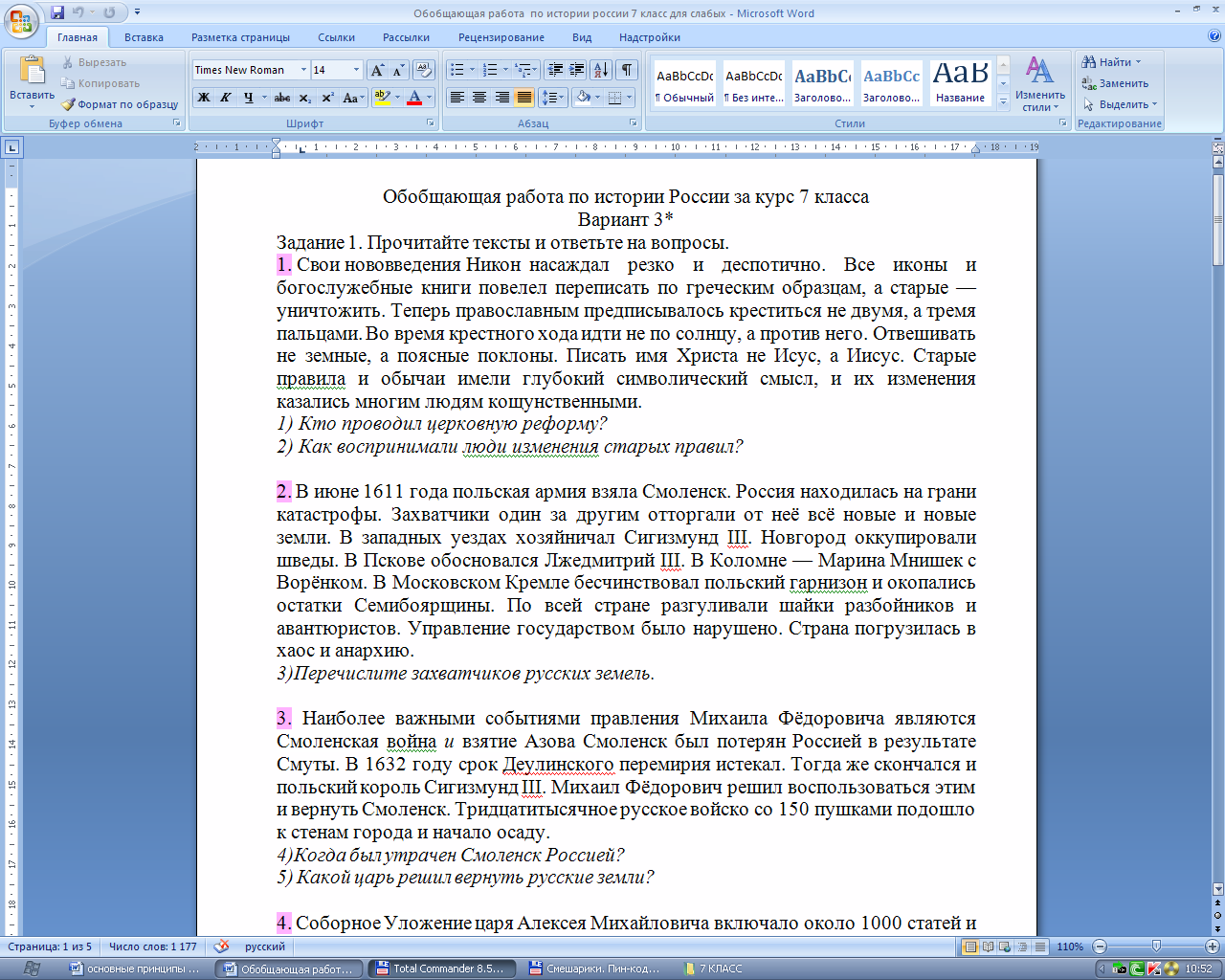Open the font size 14 dropdown
The height and width of the screenshot is (980, 1225).
coord(356,70)
